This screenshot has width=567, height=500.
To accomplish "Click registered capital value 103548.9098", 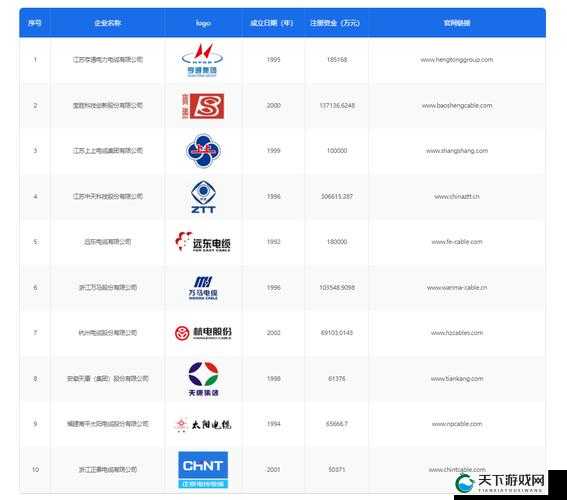I will 337,288.
